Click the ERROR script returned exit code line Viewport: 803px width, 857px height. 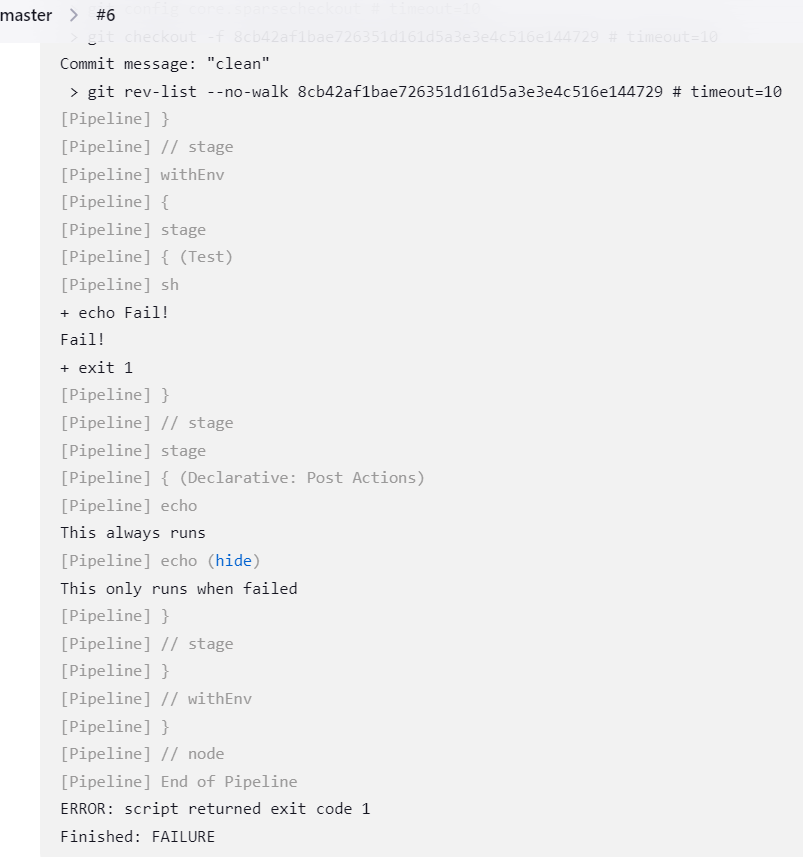[x=215, y=809]
